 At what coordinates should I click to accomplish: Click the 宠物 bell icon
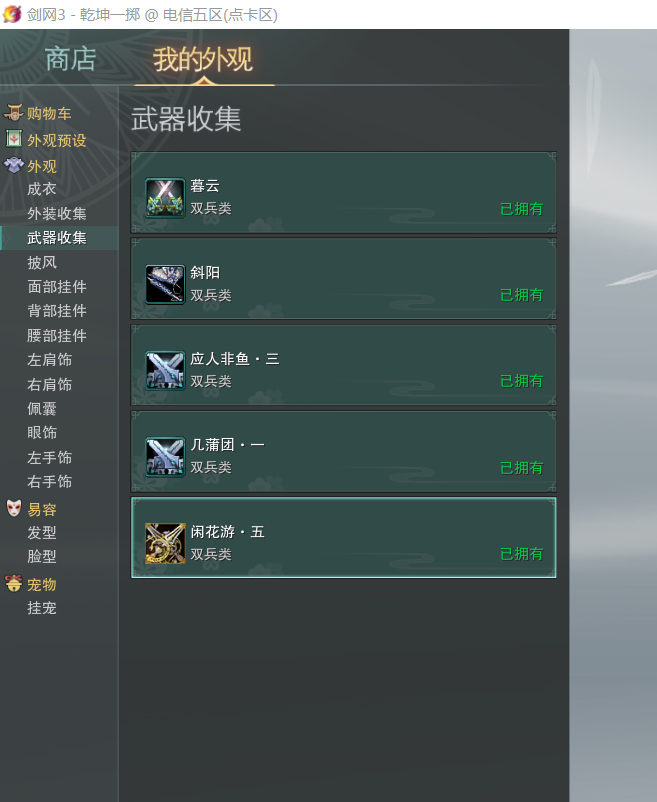(14, 584)
